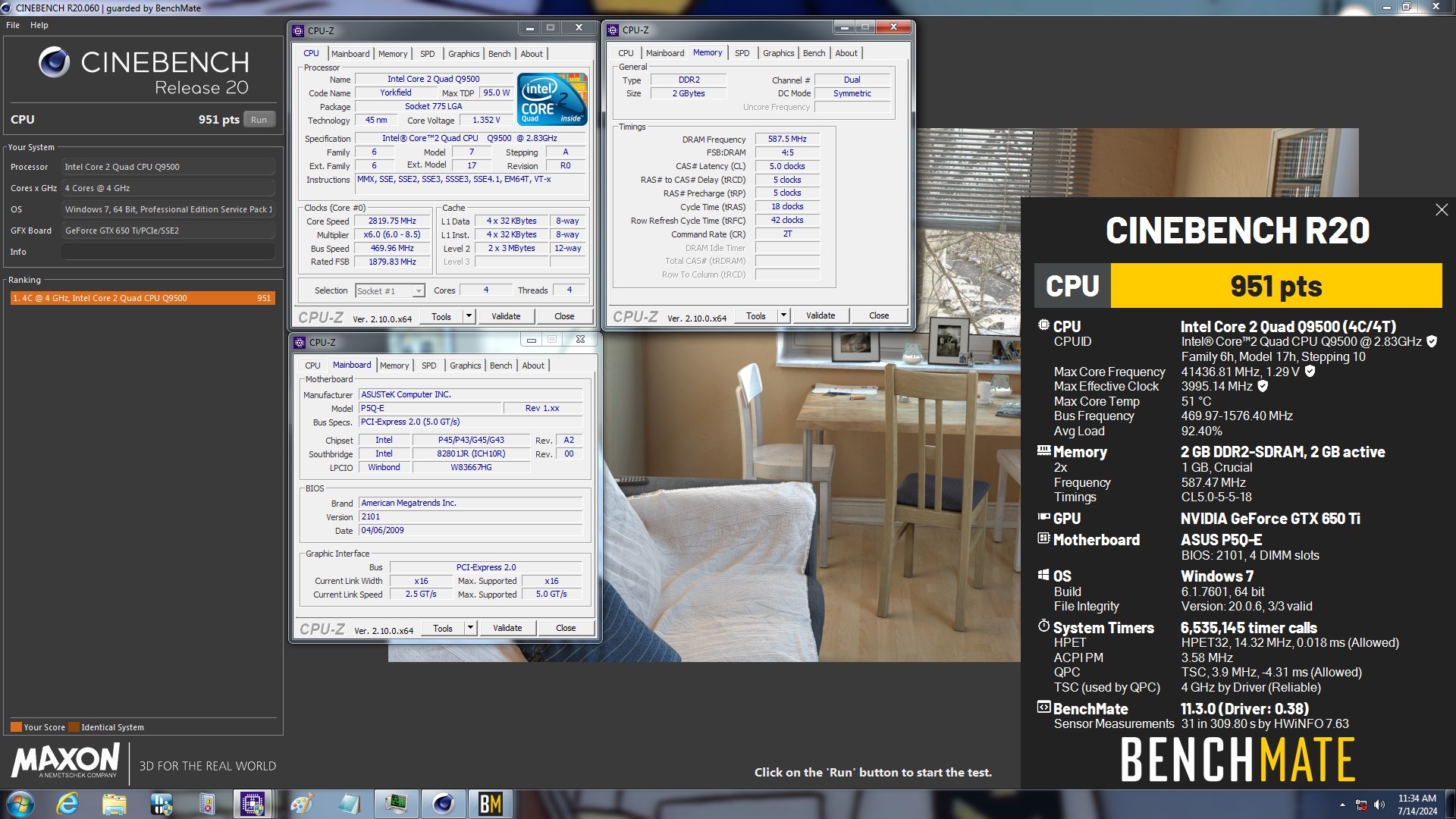The width and height of the screenshot is (1456, 819).
Task: Click the taskbar clock showing 11:34 AM
Action: tap(1417, 805)
